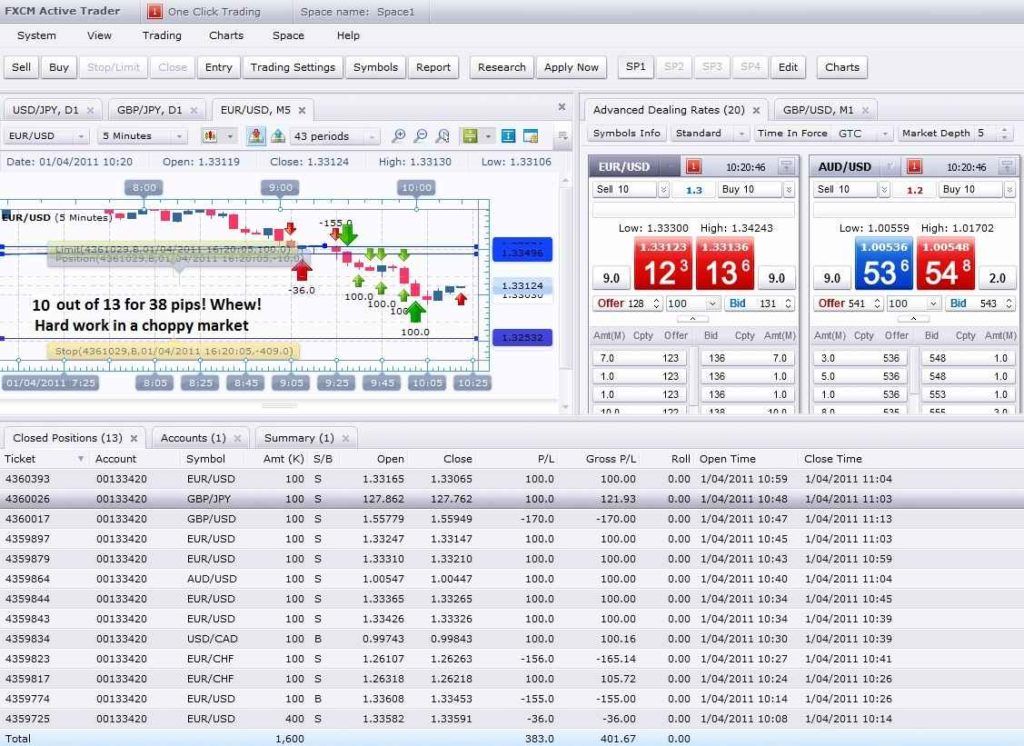Click the candlestick chart type icon
Screen dimensions: 1024x746
pyautogui.click(x=211, y=136)
